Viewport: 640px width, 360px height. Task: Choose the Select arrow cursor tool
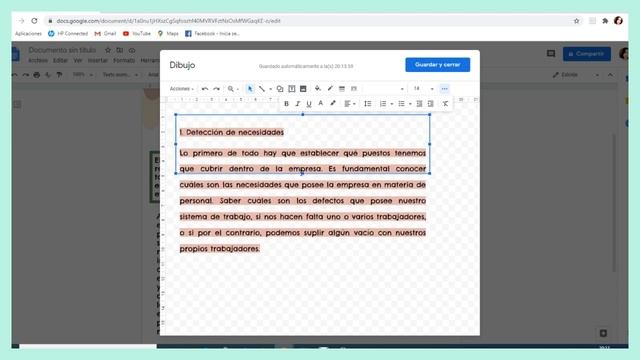pos(250,89)
